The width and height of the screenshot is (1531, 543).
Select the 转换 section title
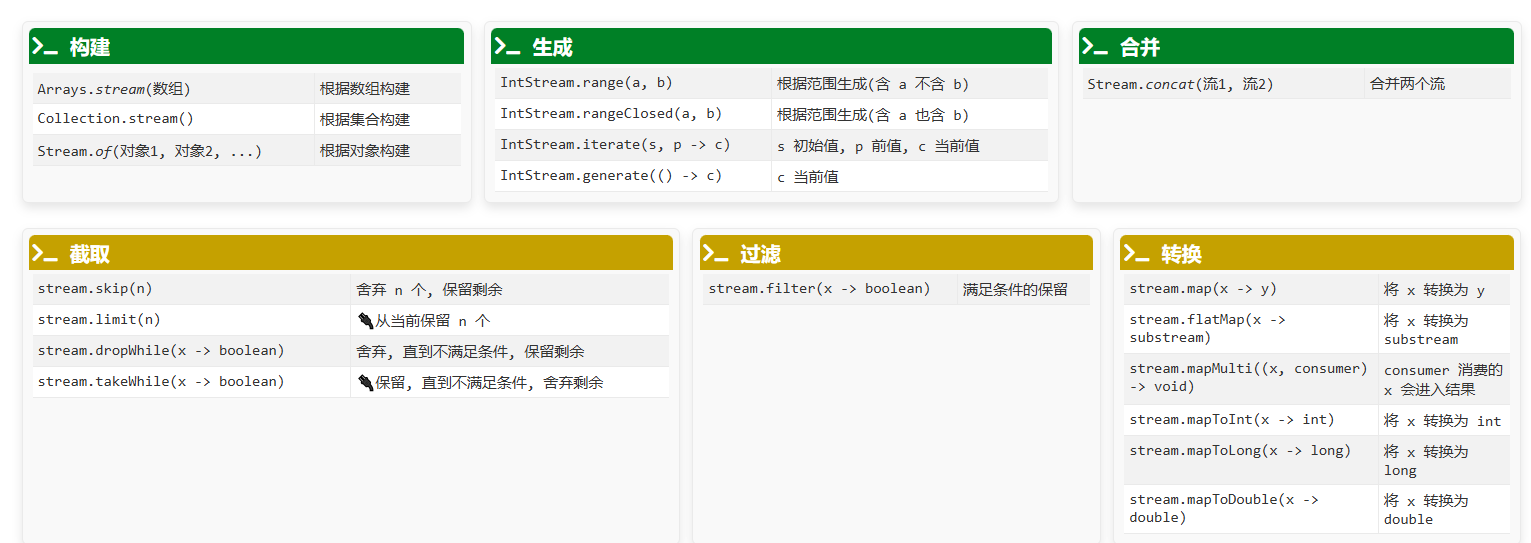point(1181,254)
